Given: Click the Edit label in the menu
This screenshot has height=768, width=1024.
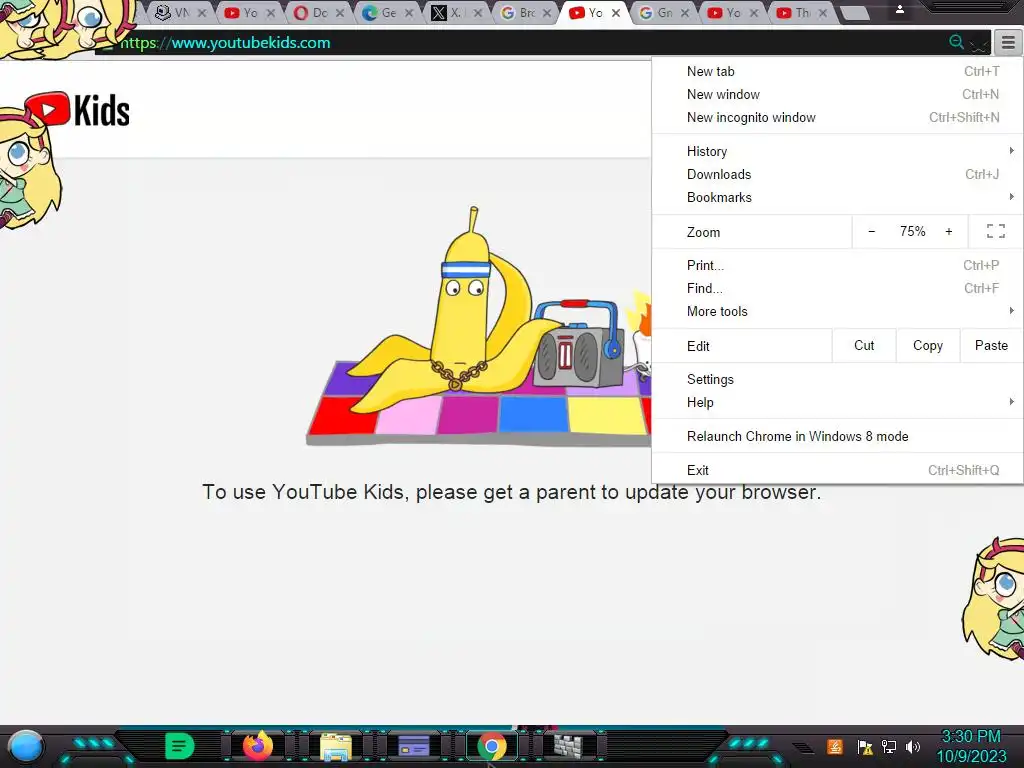Looking at the screenshot, I should click(698, 346).
